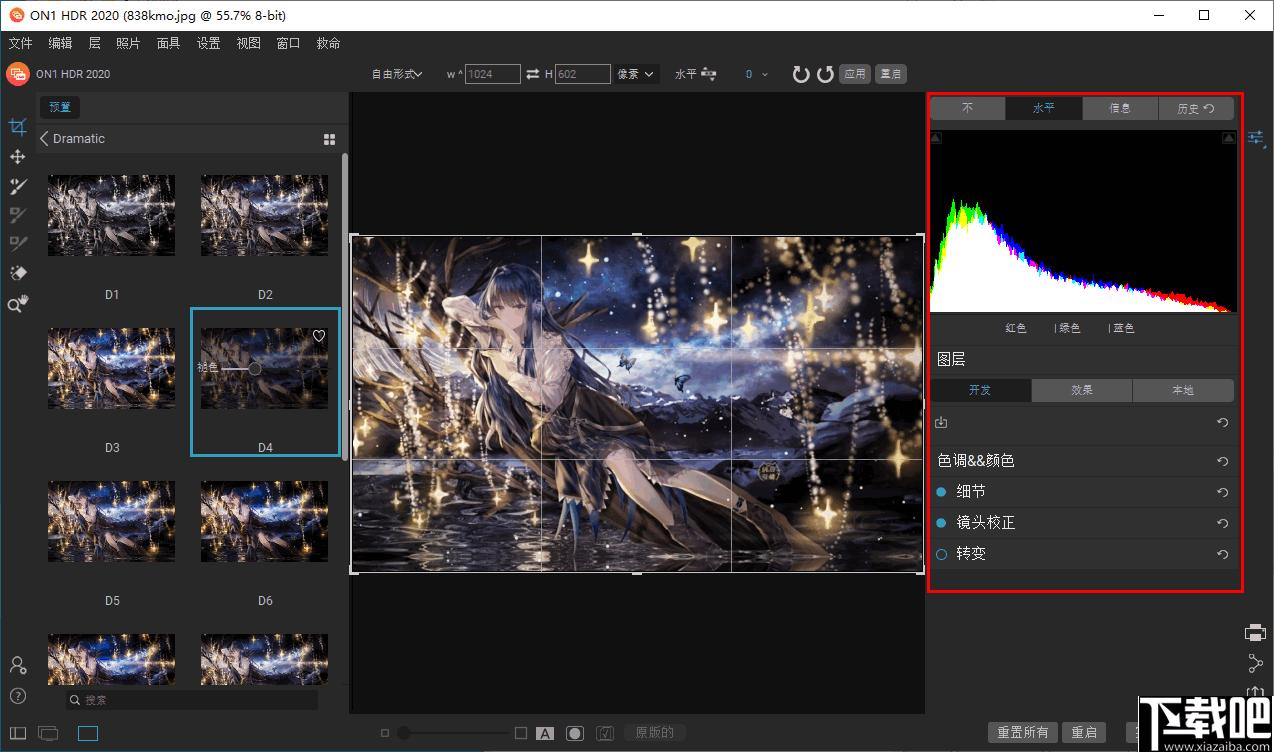
Task: Open the 面具 menu
Action: (x=168, y=43)
